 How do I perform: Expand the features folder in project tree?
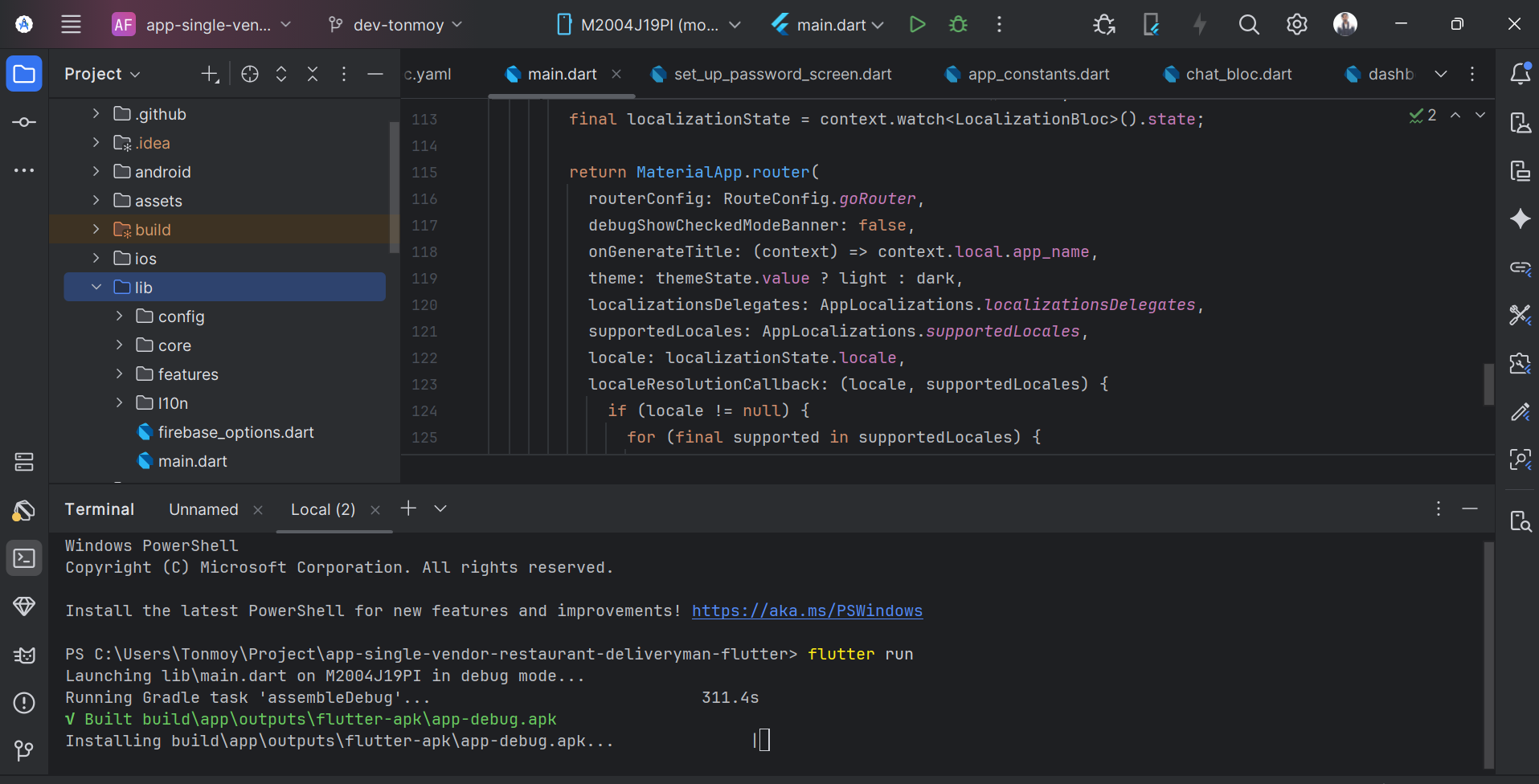(x=120, y=374)
